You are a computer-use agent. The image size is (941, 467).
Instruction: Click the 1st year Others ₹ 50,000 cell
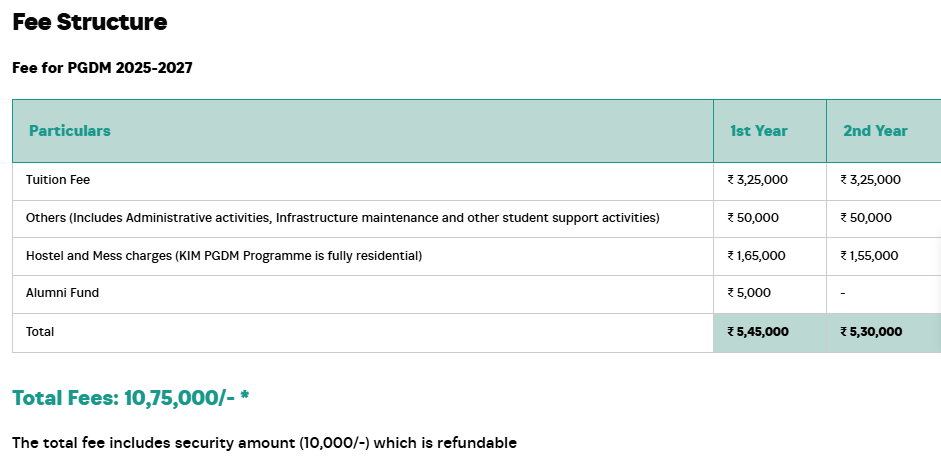click(x=753, y=218)
